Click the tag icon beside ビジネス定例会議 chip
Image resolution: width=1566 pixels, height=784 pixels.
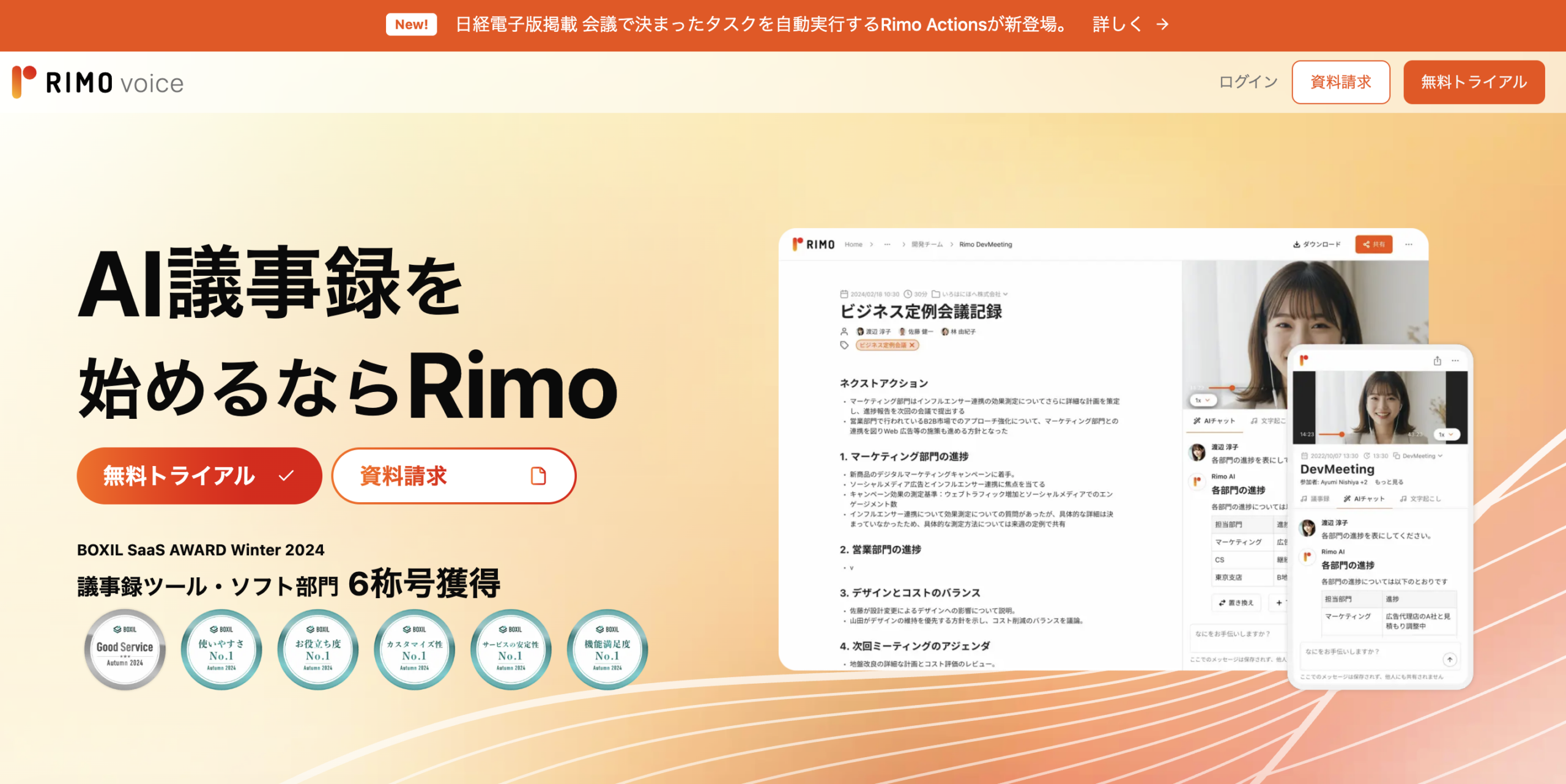[x=844, y=345]
